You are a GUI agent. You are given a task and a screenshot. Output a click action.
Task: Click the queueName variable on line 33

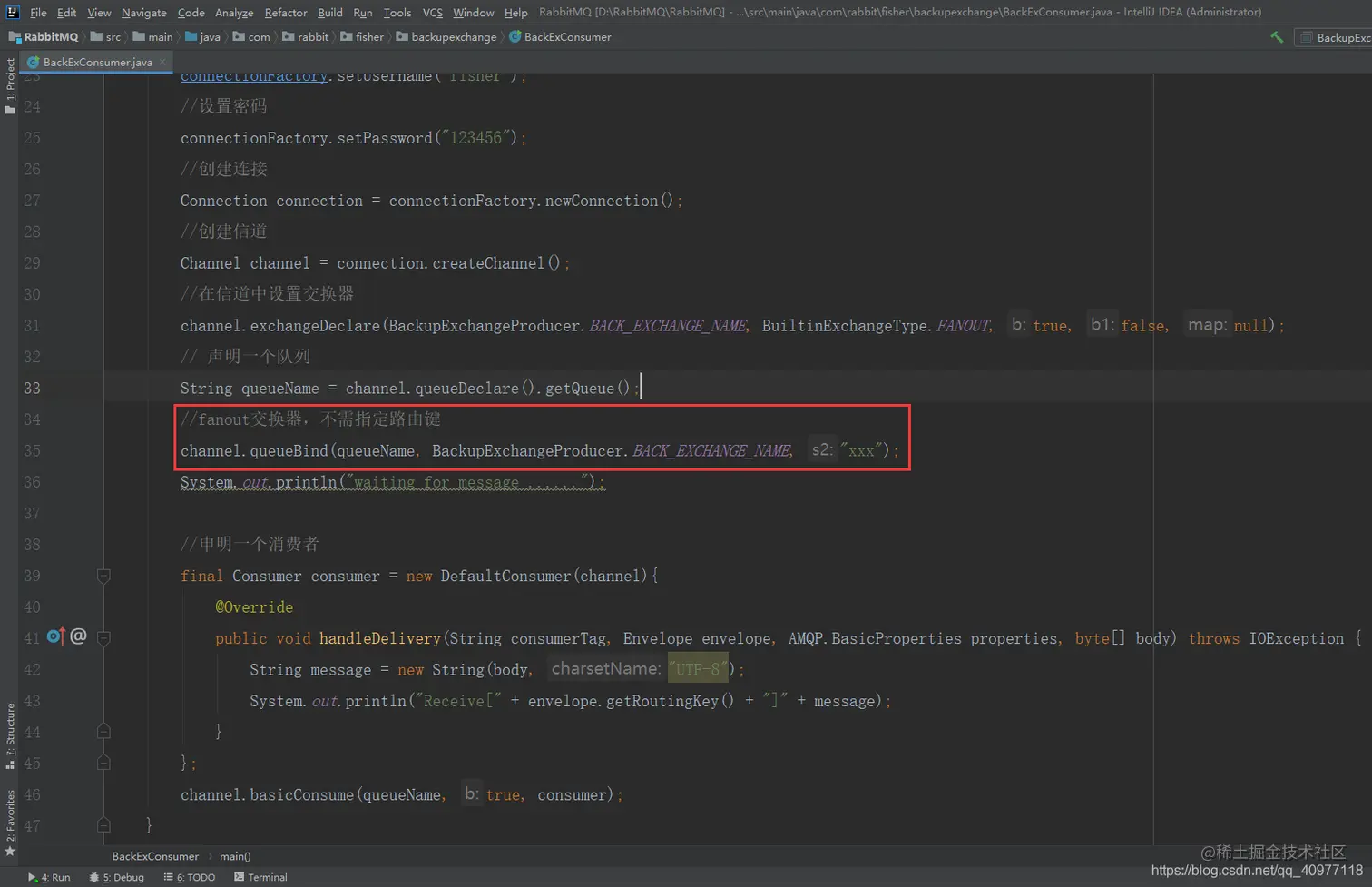[280, 388]
